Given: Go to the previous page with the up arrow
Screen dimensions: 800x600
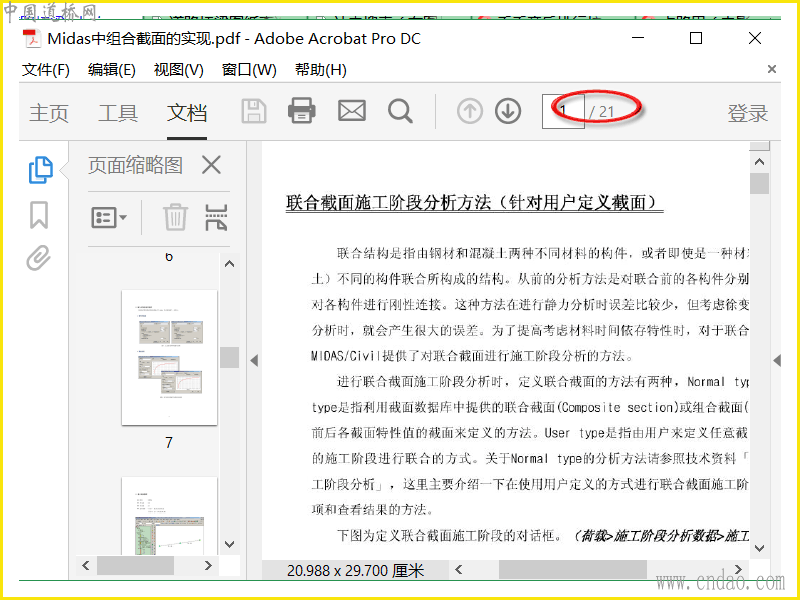Looking at the screenshot, I should (x=469, y=111).
